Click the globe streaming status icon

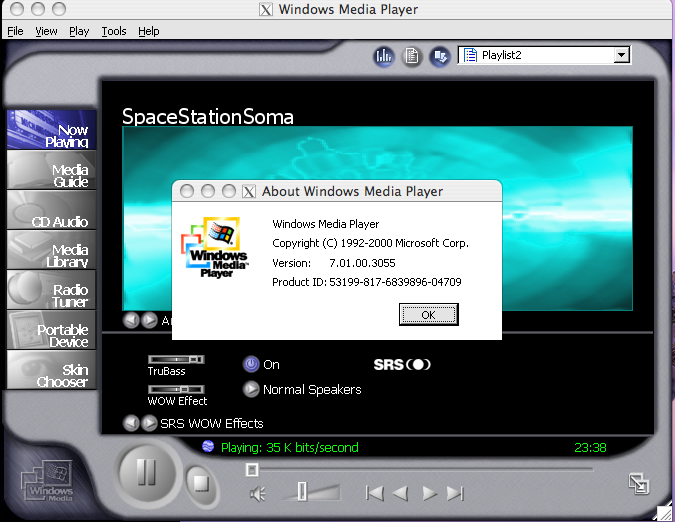(x=208, y=447)
